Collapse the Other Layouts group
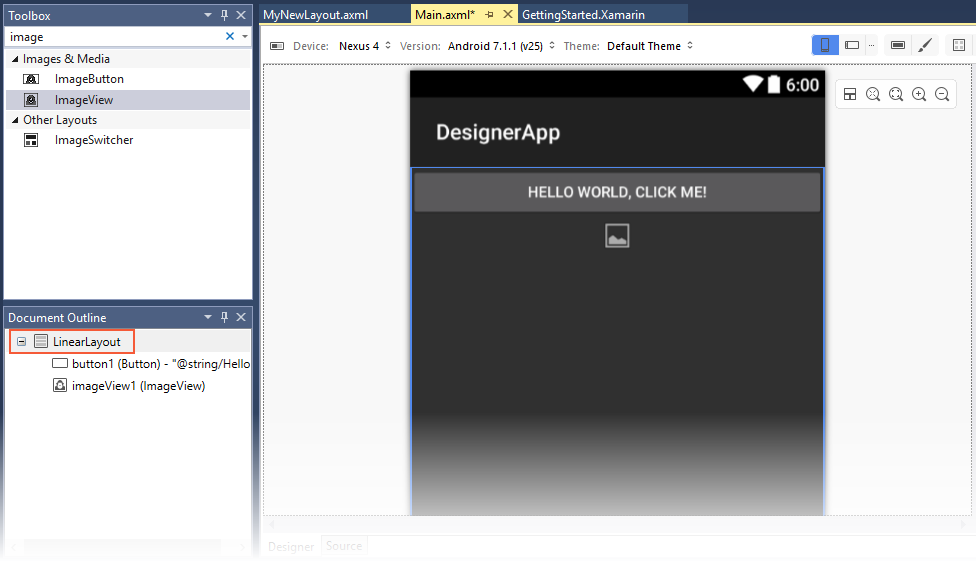The height and width of the screenshot is (562, 976). tap(15, 120)
